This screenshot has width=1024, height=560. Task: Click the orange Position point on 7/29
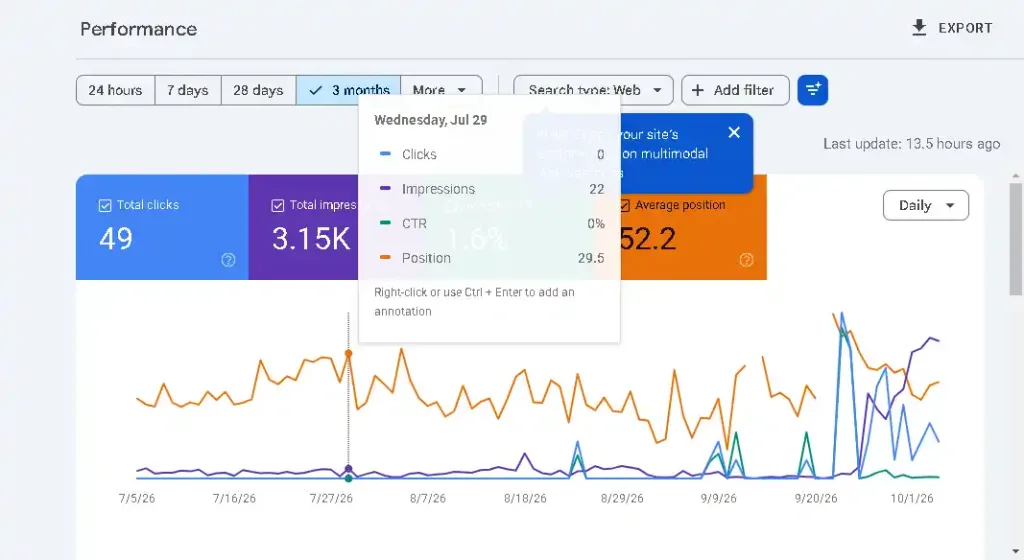click(x=348, y=353)
